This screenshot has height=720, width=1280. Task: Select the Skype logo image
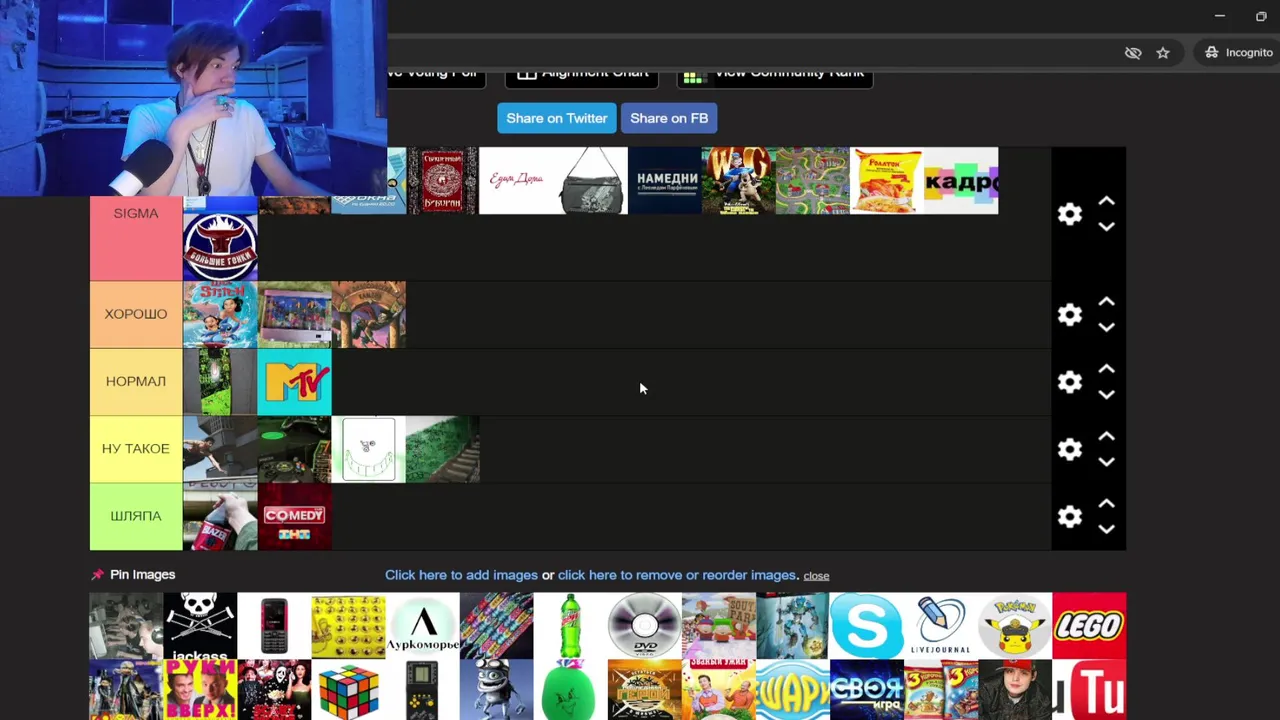point(867,626)
